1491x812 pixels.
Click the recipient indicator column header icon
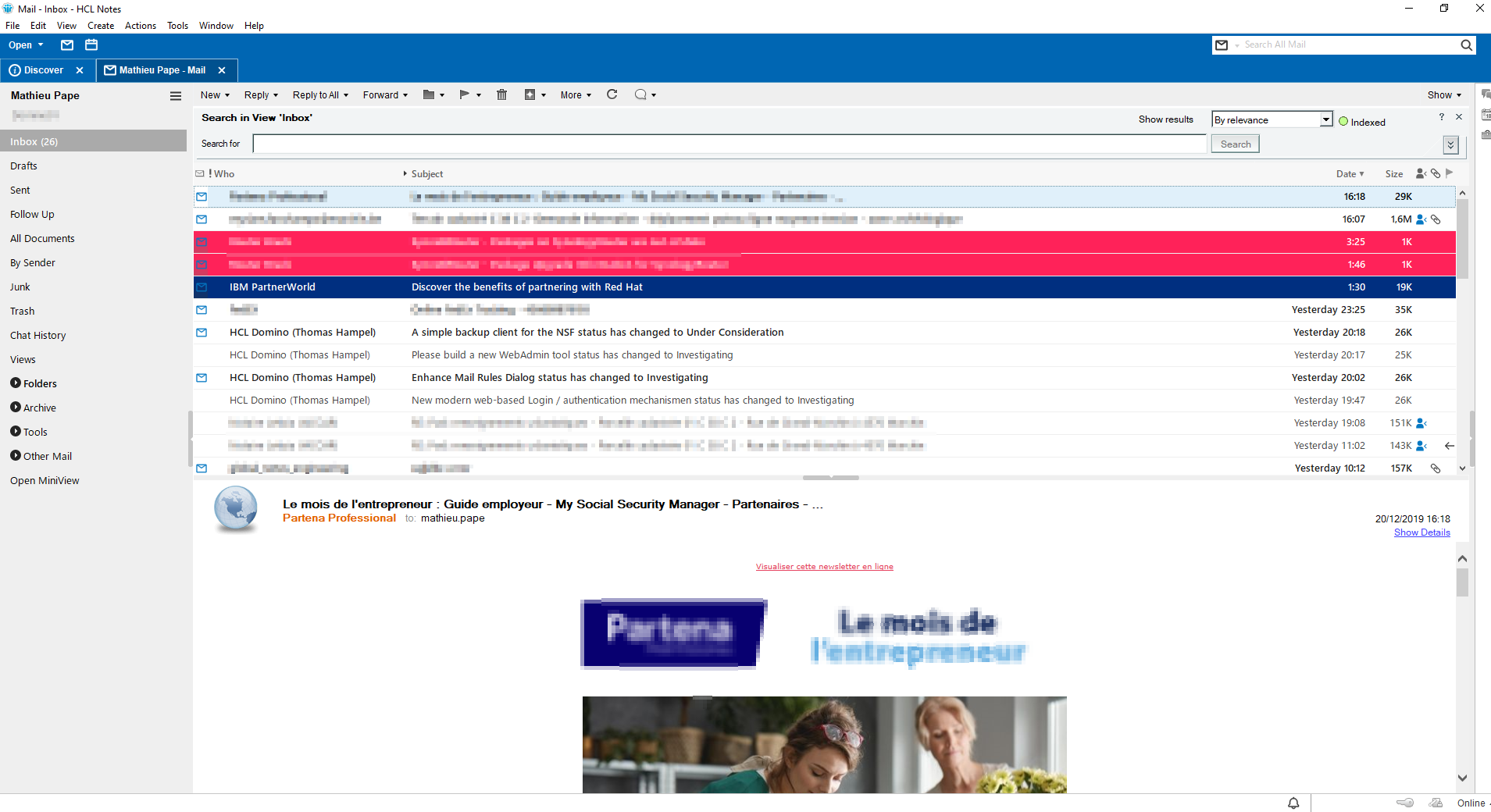1421,173
